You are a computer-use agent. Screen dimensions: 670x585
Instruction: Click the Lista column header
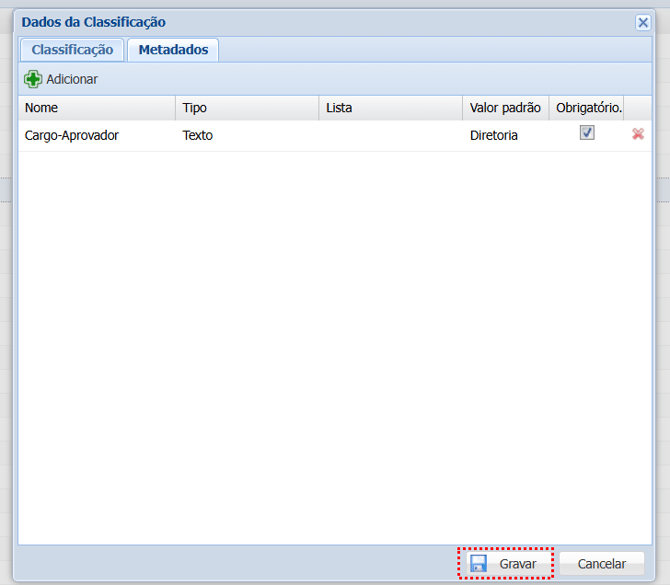(x=390, y=108)
